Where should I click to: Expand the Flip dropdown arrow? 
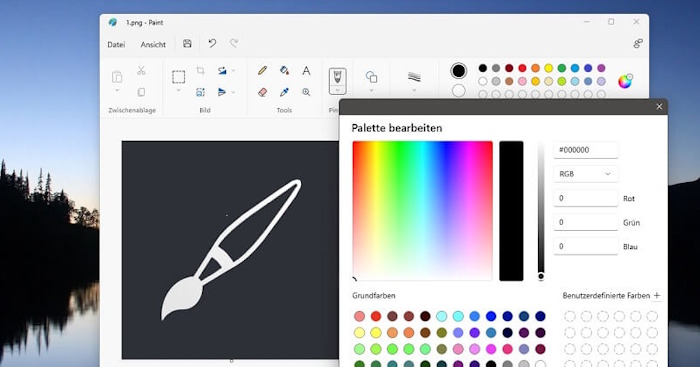click(x=233, y=92)
